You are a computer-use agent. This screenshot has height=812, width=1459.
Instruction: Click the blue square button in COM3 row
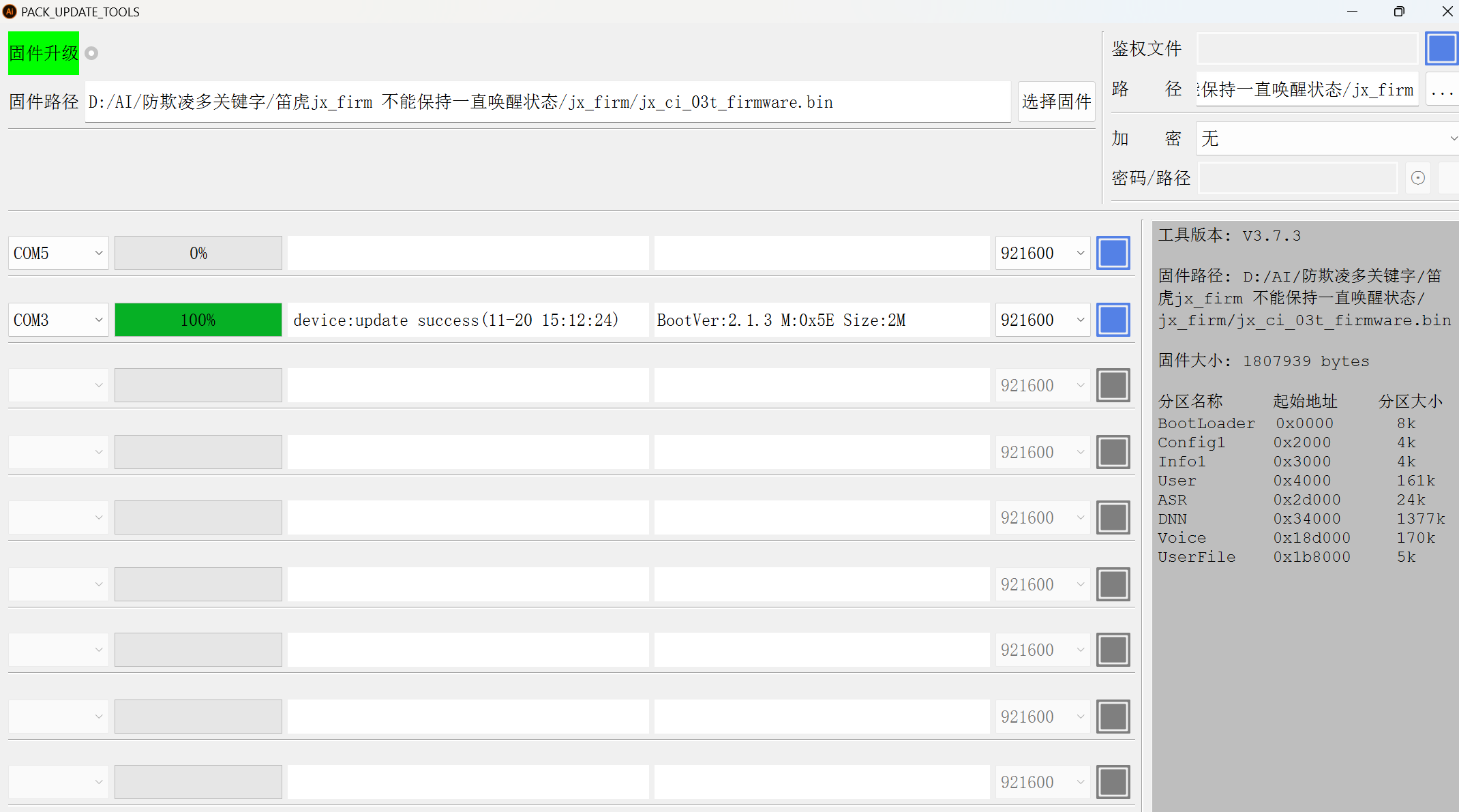1113,320
